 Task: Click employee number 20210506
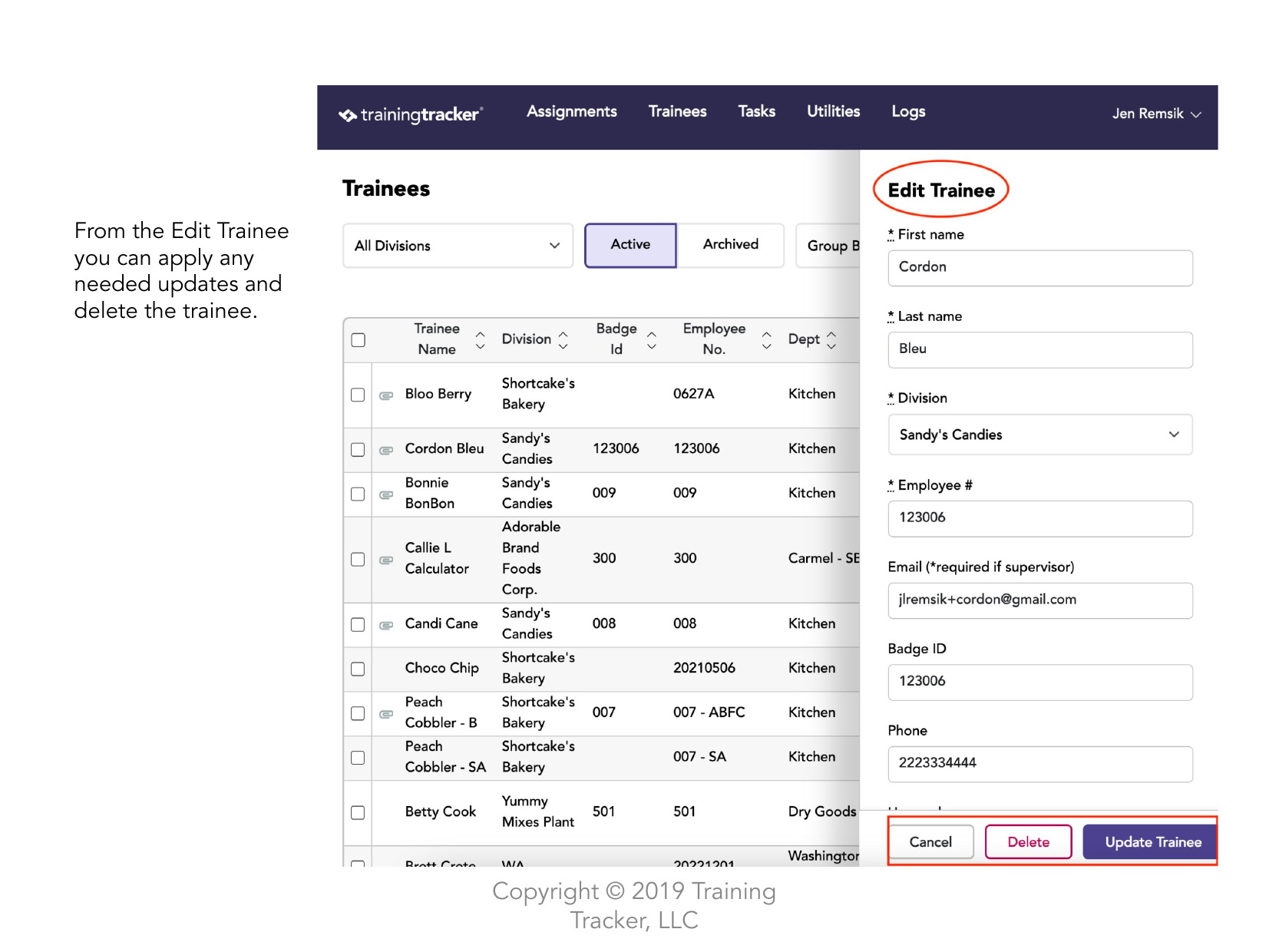pyautogui.click(x=704, y=668)
